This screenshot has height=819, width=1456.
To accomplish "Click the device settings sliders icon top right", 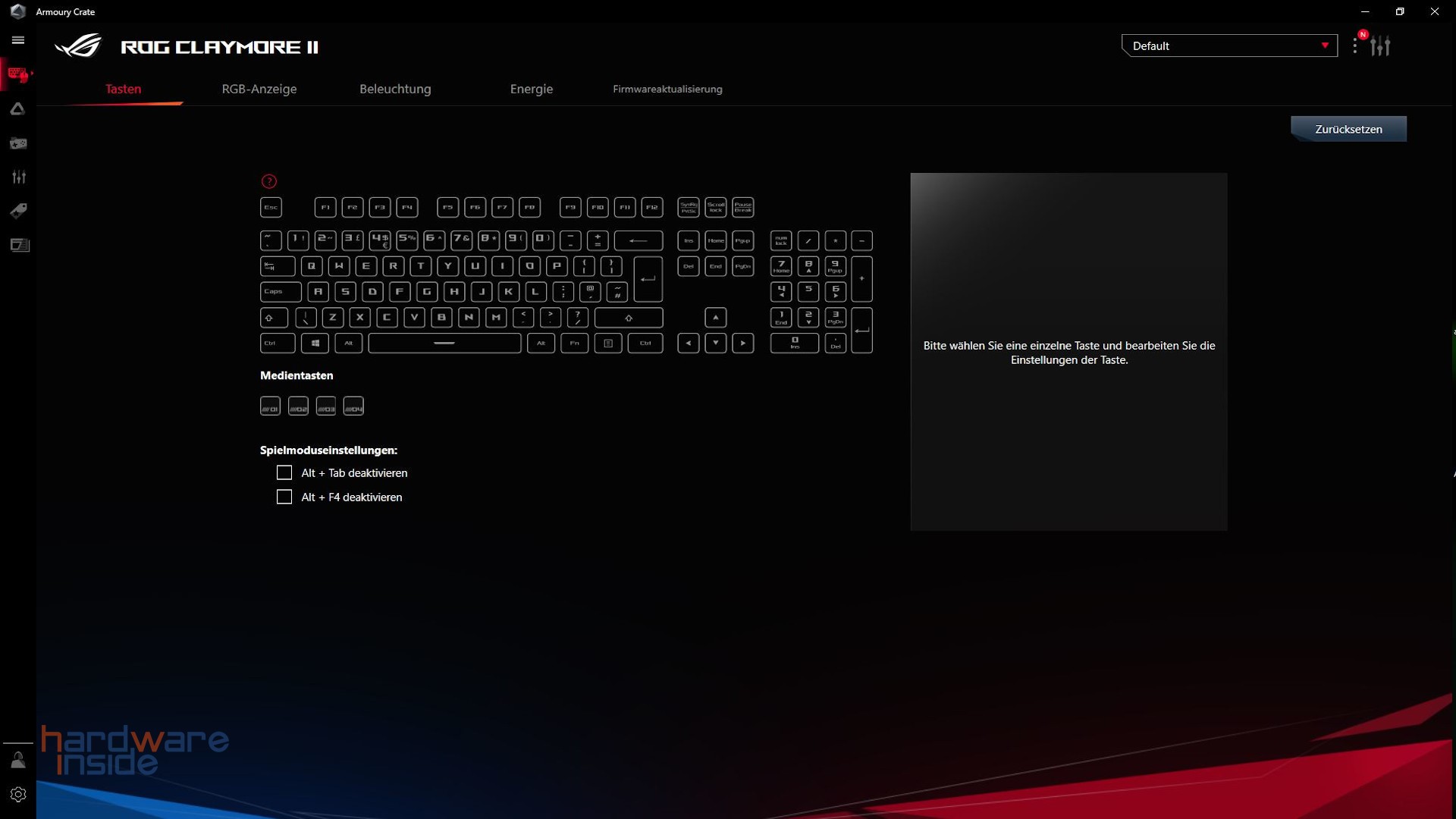I will pyautogui.click(x=1382, y=45).
